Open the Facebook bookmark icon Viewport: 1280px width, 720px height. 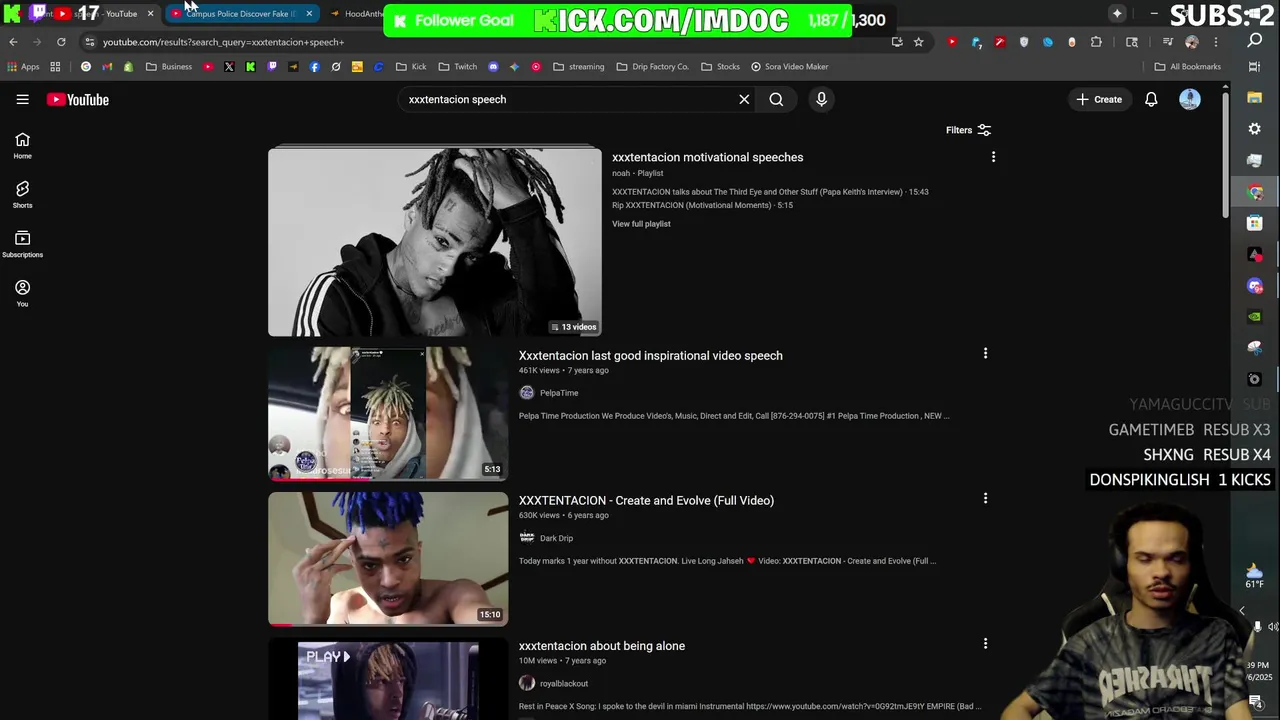pos(314,67)
